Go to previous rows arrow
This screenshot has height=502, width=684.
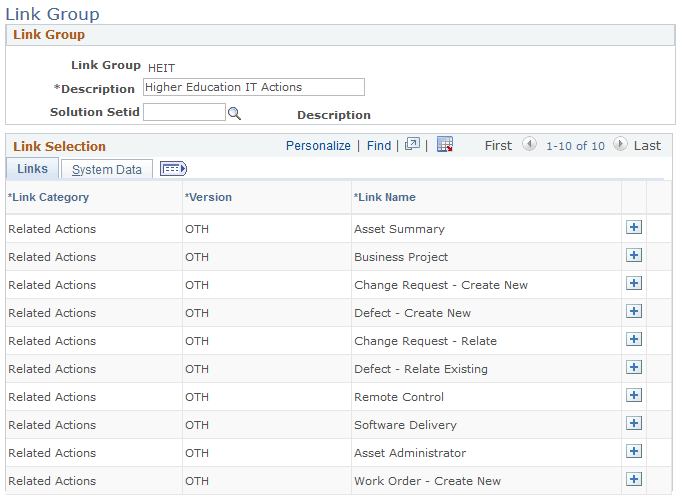tap(529, 144)
